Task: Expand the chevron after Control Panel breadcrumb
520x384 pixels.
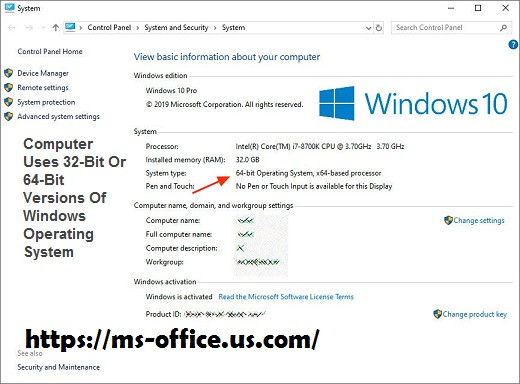Action: 137,28
